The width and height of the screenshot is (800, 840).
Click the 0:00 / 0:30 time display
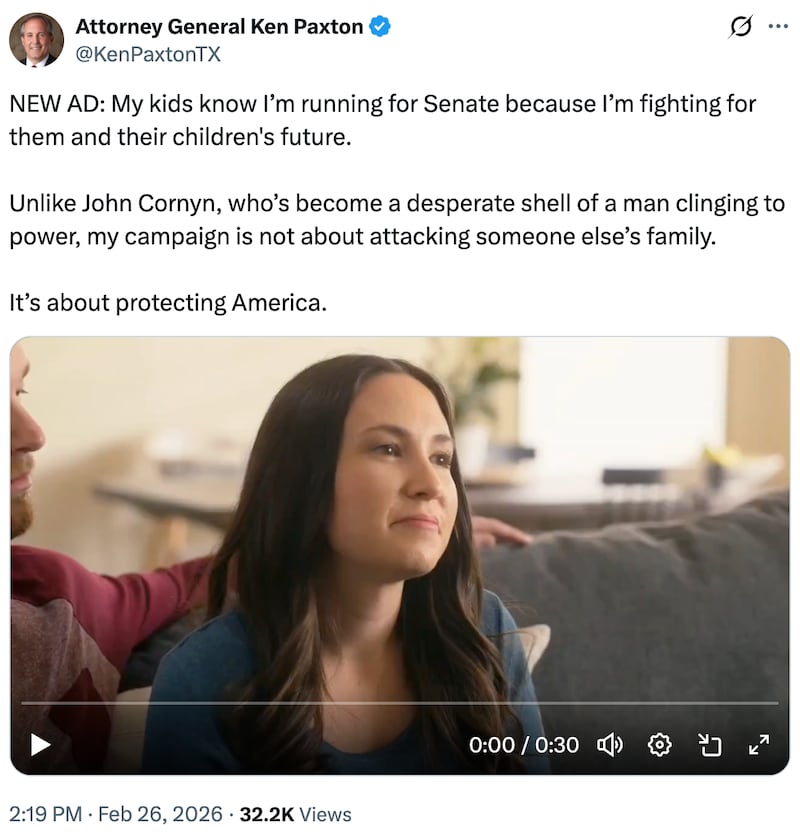pos(524,745)
